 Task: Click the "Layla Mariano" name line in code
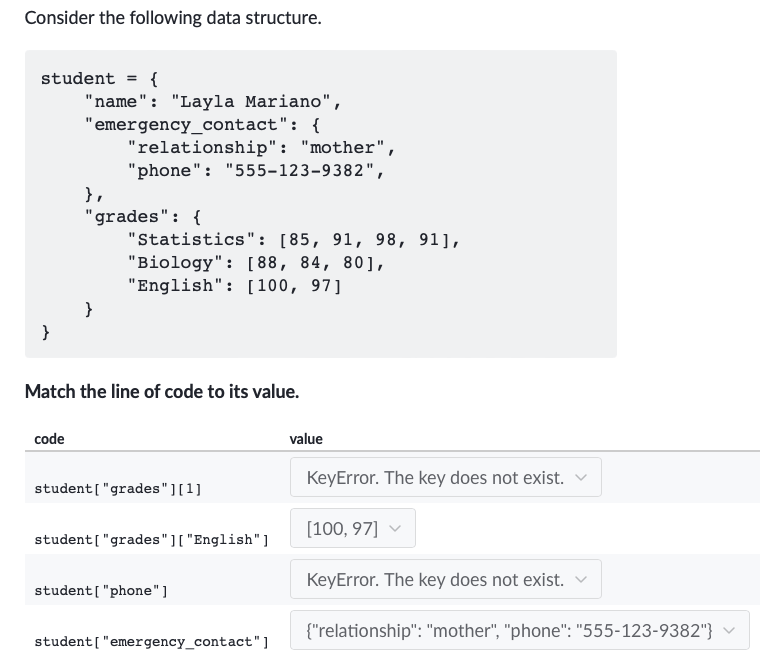pyautogui.click(x=213, y=101)
